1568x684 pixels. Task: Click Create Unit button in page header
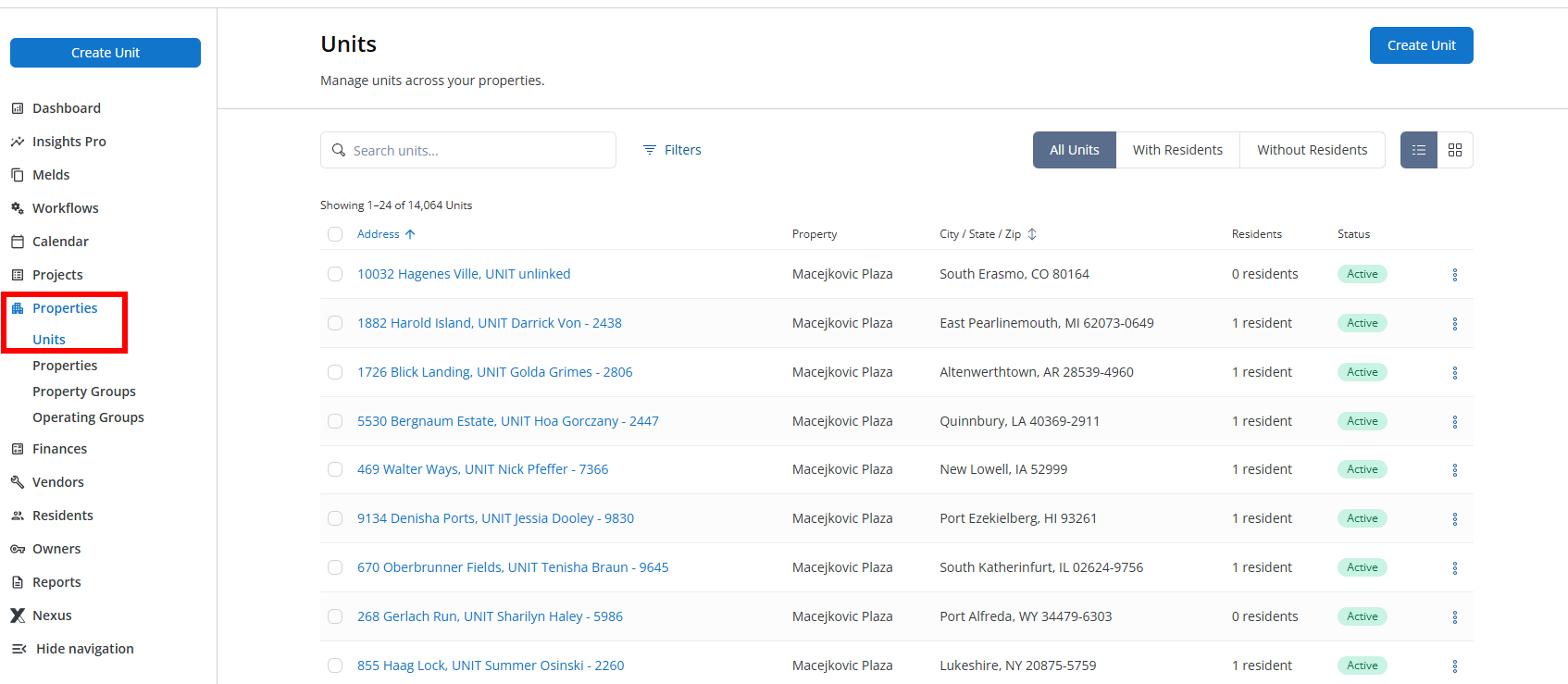point(1421,45)
